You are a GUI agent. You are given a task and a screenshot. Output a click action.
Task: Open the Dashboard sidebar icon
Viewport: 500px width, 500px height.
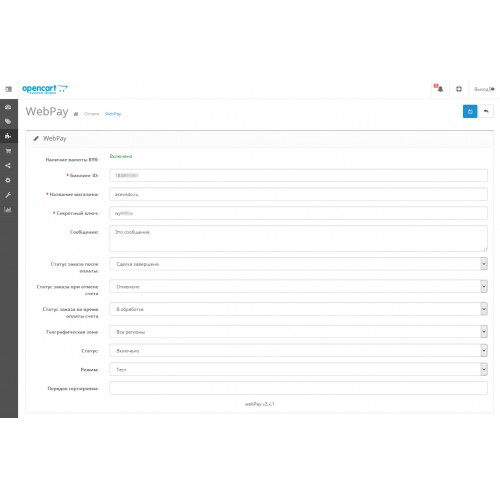click(8, 107)
